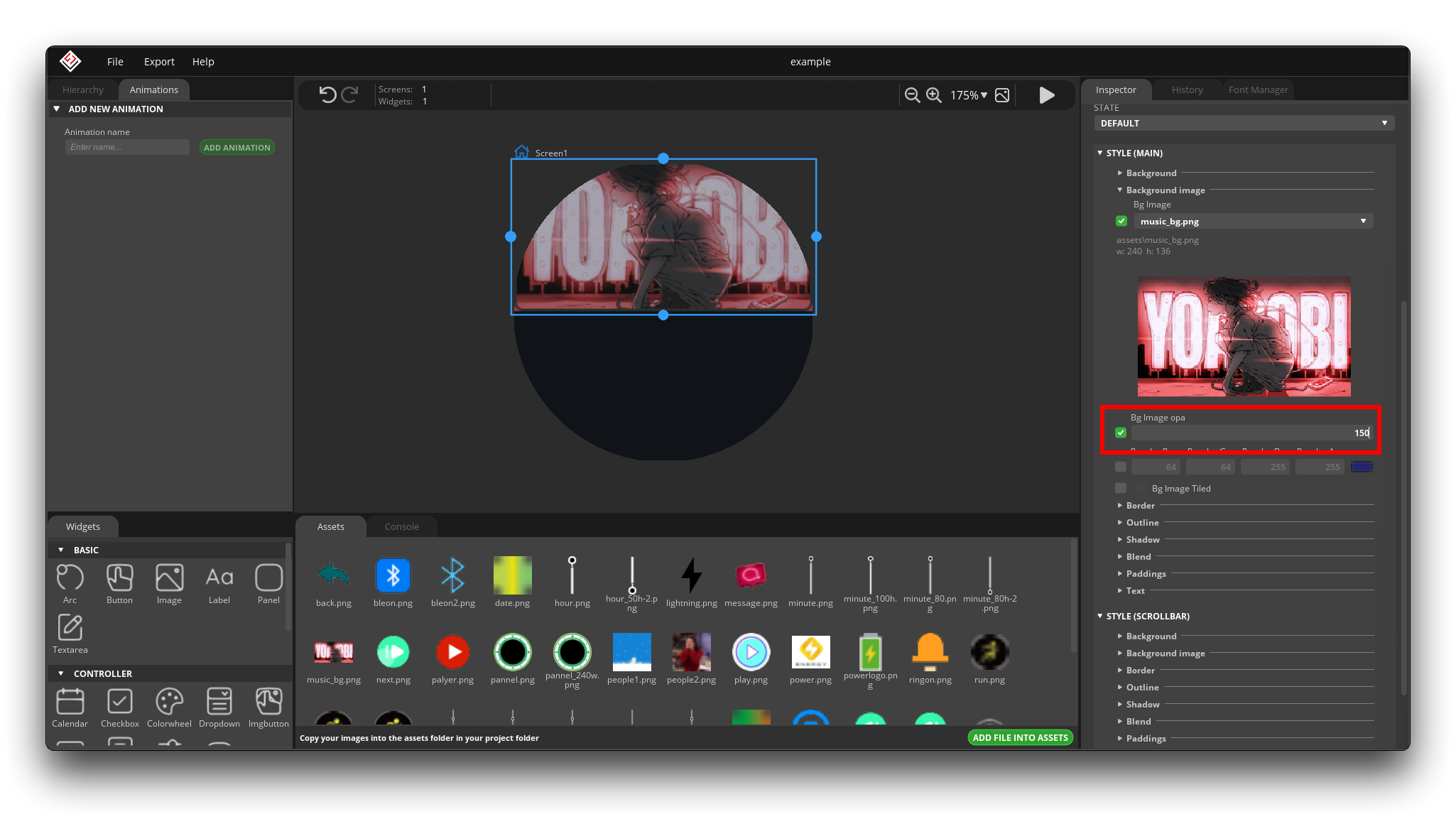The width and height of the screenshot is (1456, 819).
Task: Select the Textarea widget
Action: 70,634
